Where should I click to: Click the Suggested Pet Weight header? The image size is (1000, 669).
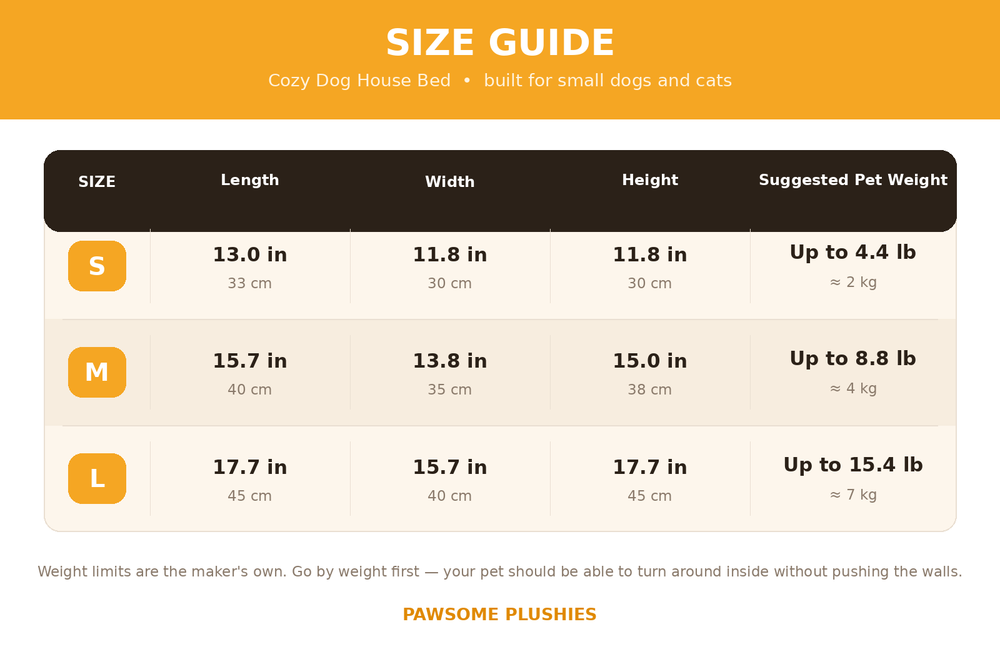click(853, 180)
